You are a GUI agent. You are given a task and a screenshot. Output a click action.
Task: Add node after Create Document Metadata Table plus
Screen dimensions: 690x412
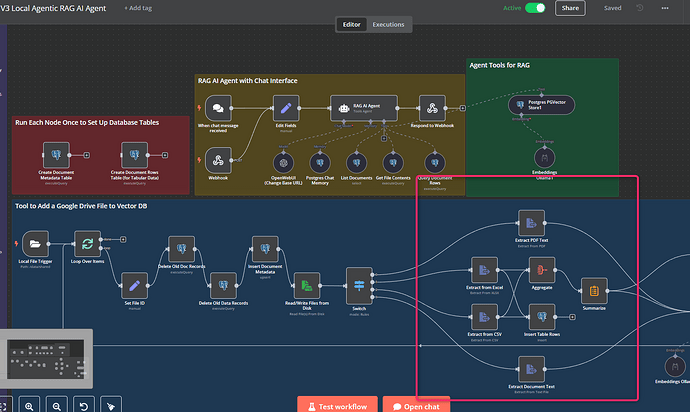pyautogui.click(x=87, y=155)
